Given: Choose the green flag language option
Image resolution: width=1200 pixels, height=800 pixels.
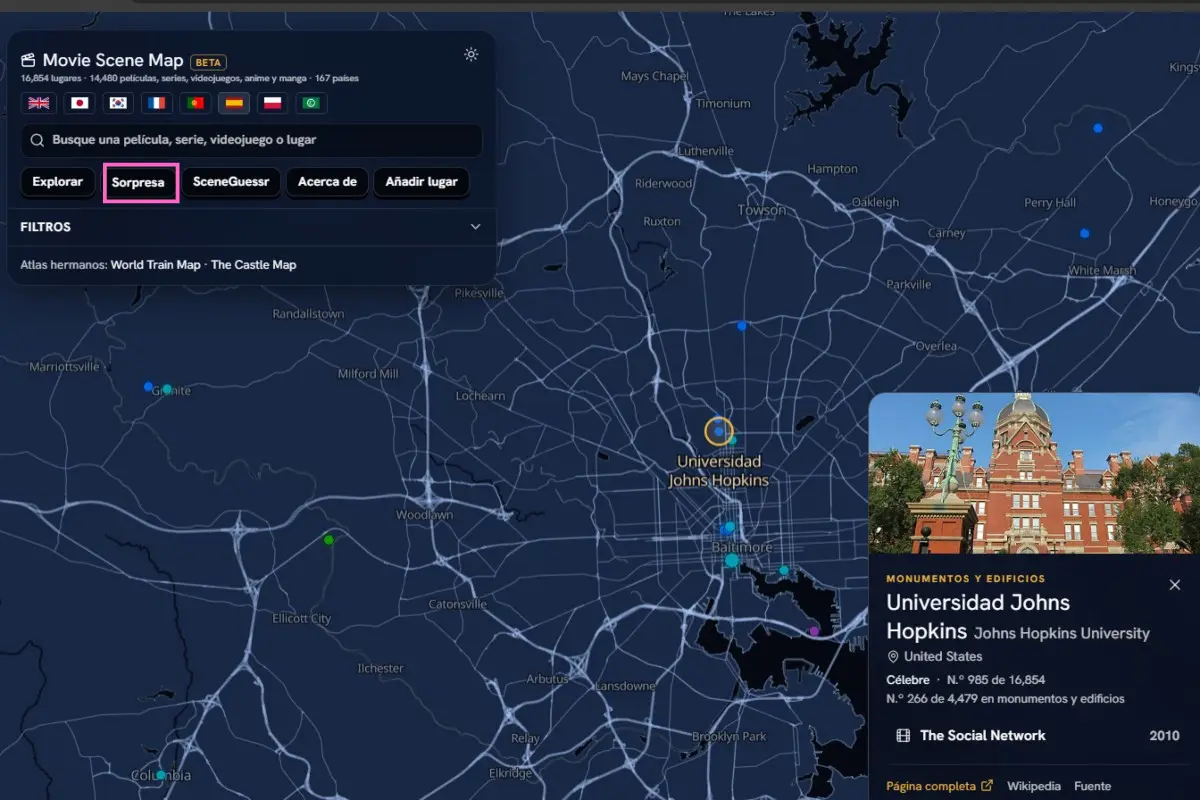Looking at the screenshot, I should tap(312, 103).
